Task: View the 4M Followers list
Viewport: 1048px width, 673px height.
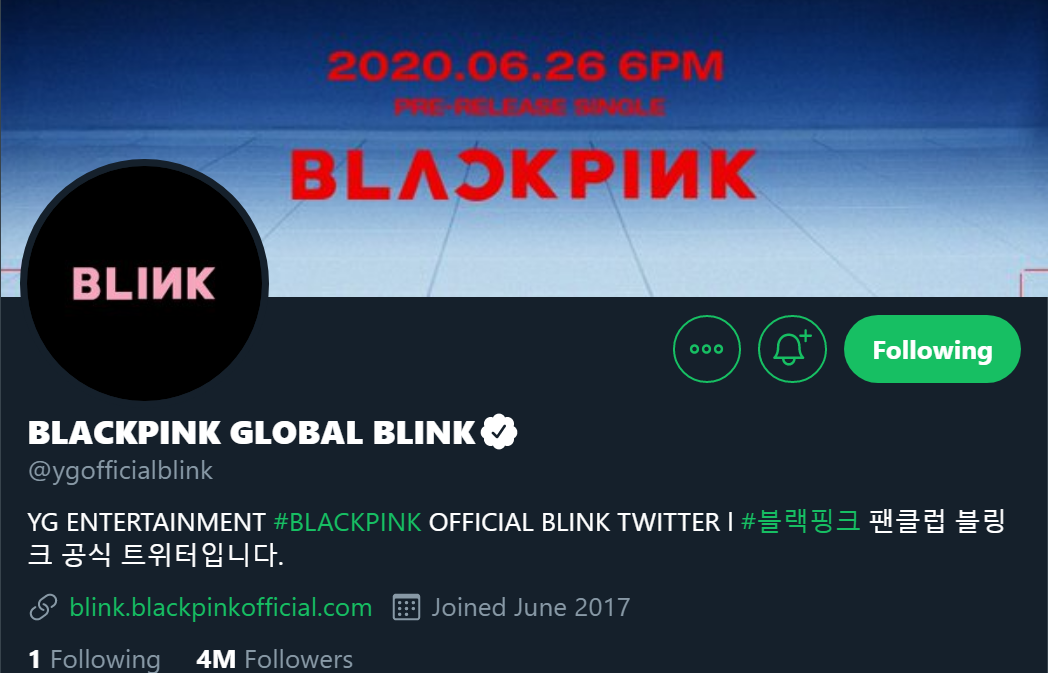Action: click(x=274, y=660)
